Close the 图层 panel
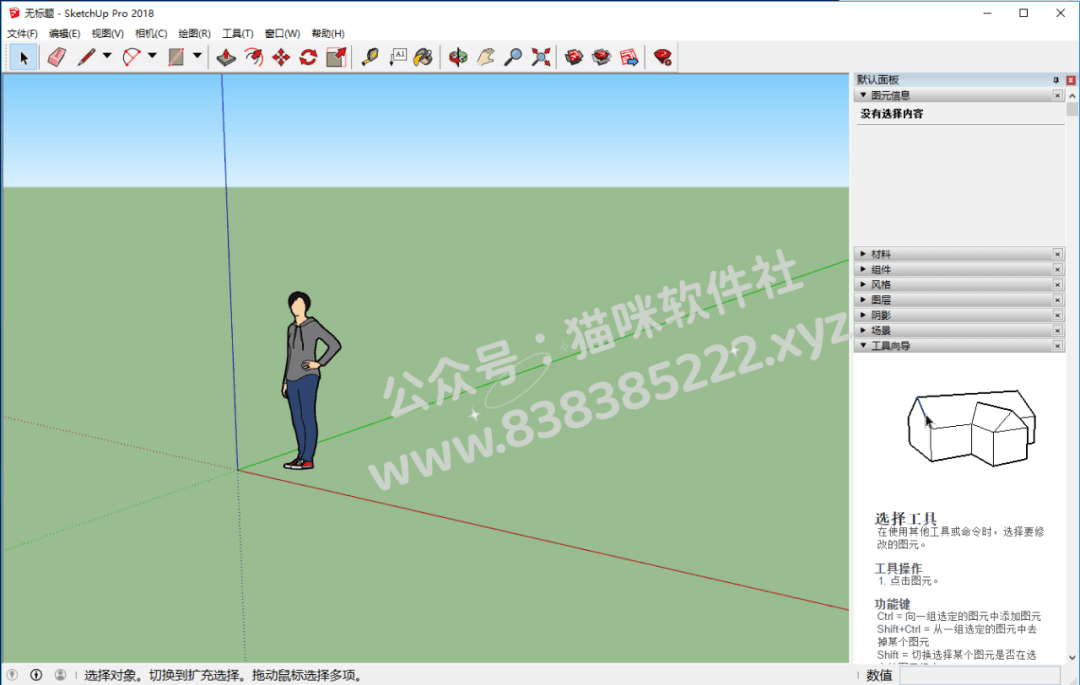This screenshot has height=685, width=1080. pyautogui.click(x=1057, y=299)
